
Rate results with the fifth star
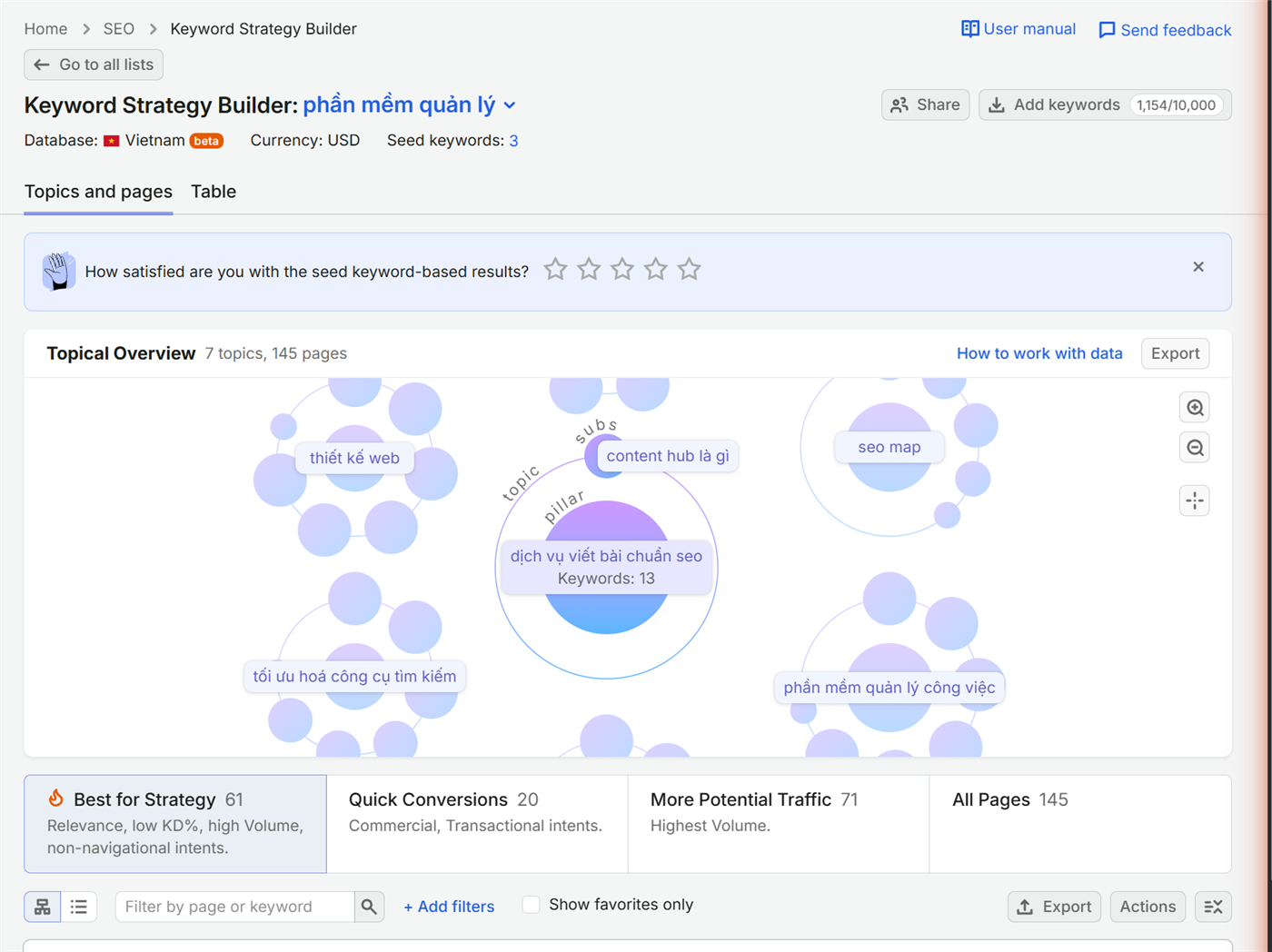(x=690, y=270)
